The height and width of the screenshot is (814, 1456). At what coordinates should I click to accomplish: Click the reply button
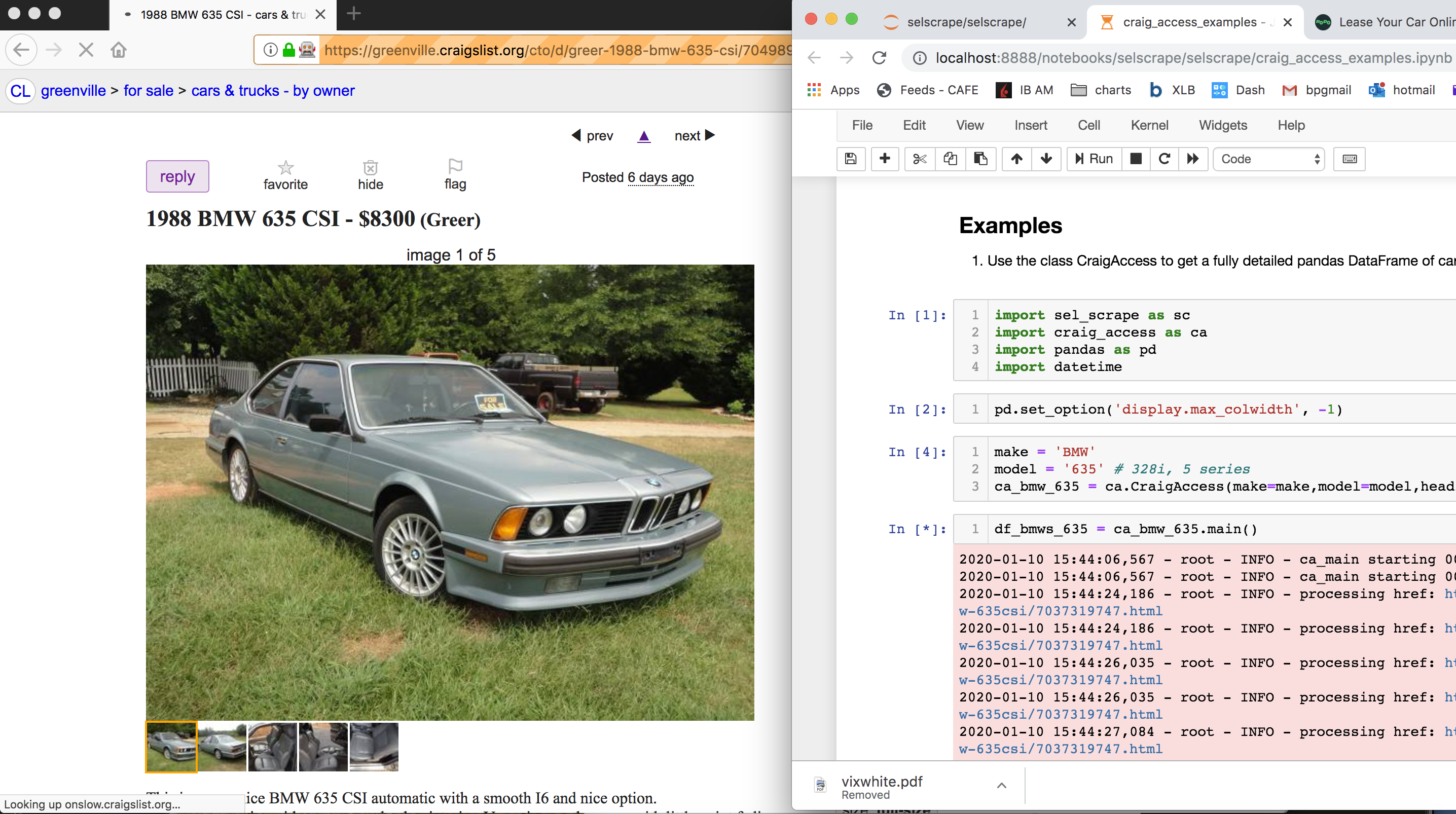[x=177, y=176]
